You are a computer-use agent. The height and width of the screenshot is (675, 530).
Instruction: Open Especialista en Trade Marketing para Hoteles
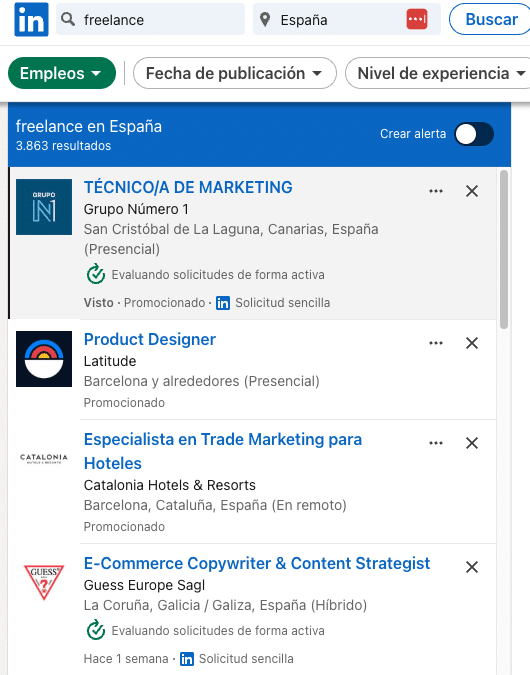[x=223, y=451]
